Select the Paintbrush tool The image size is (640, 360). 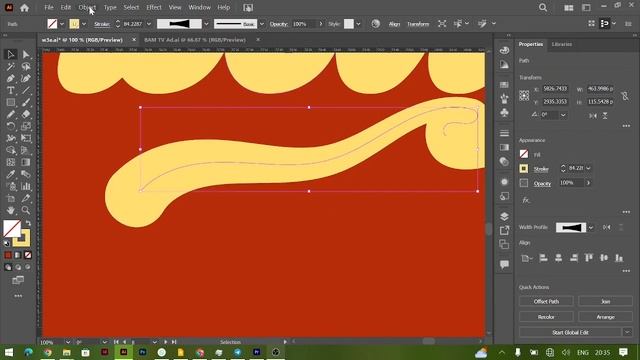pos(26,102)
